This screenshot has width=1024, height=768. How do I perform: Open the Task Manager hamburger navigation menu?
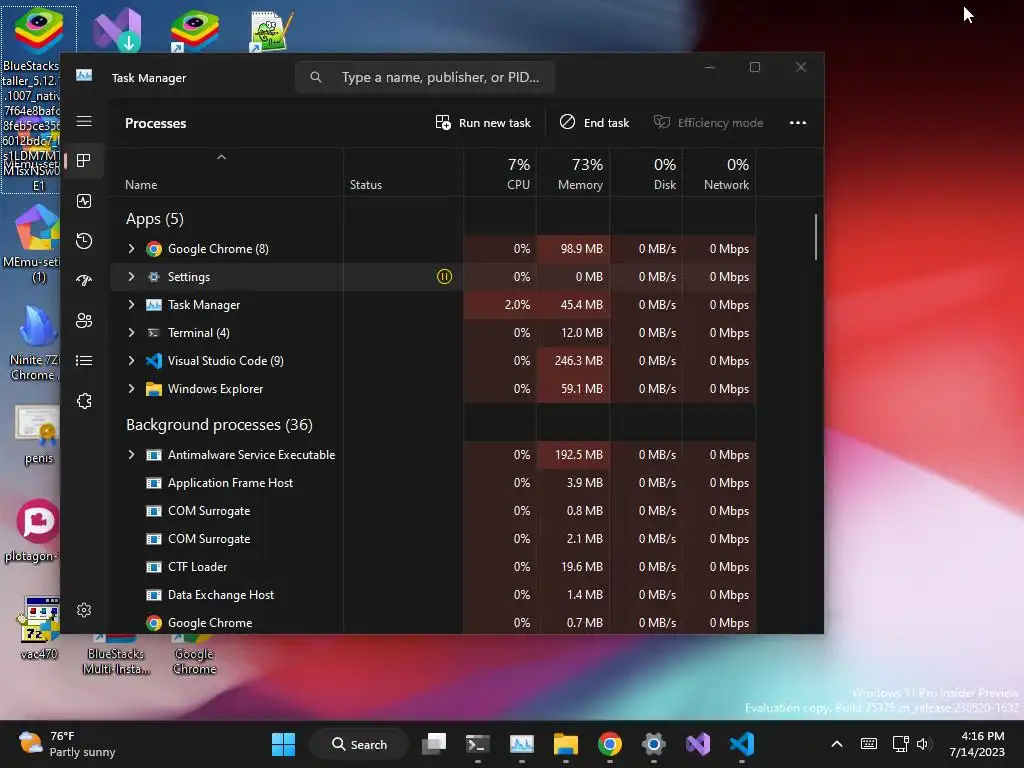point(84,121)
